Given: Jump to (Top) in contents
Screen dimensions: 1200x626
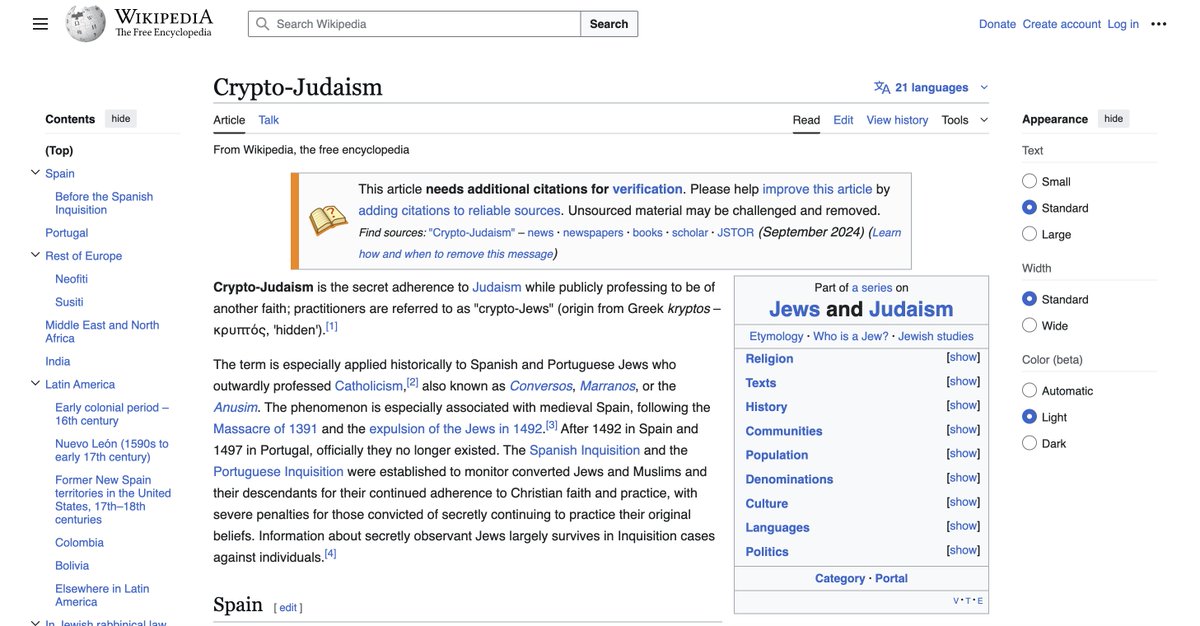Looking at the screenshot, I should tap(59, 150).
